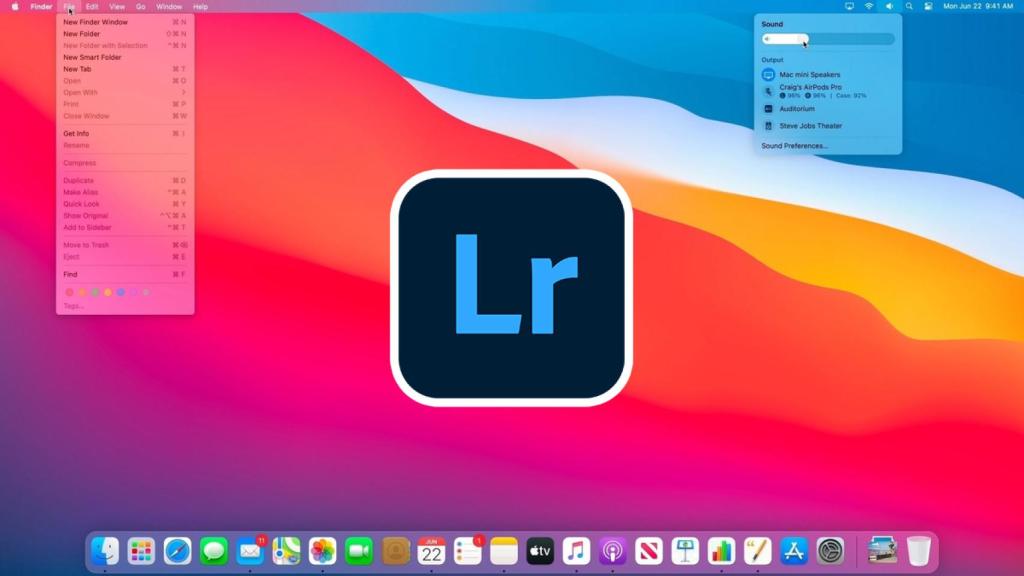Open Spotlight search from the menu bar

[908, 6]
